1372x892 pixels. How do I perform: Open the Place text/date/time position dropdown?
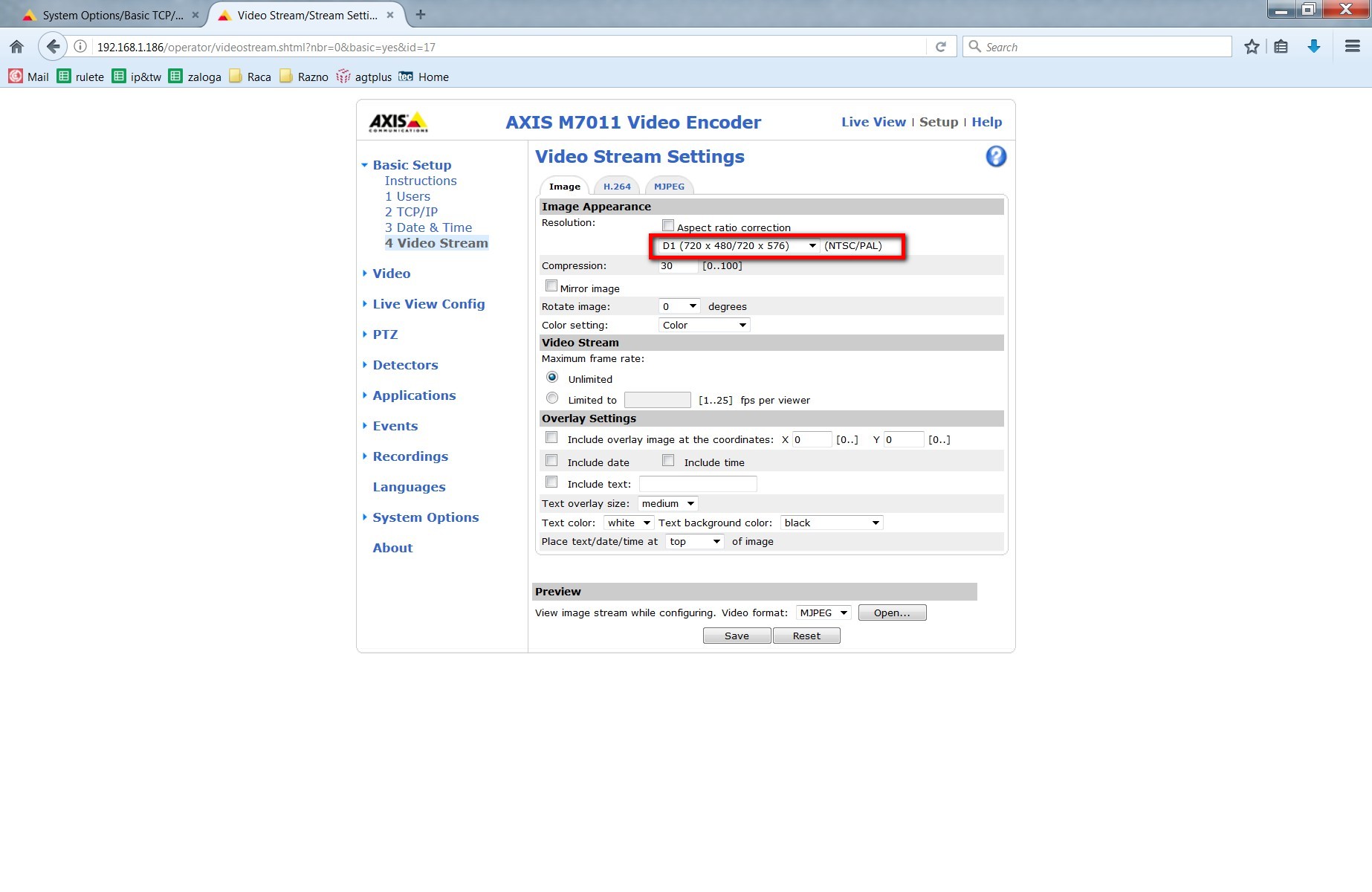click(x=695, y=541)
